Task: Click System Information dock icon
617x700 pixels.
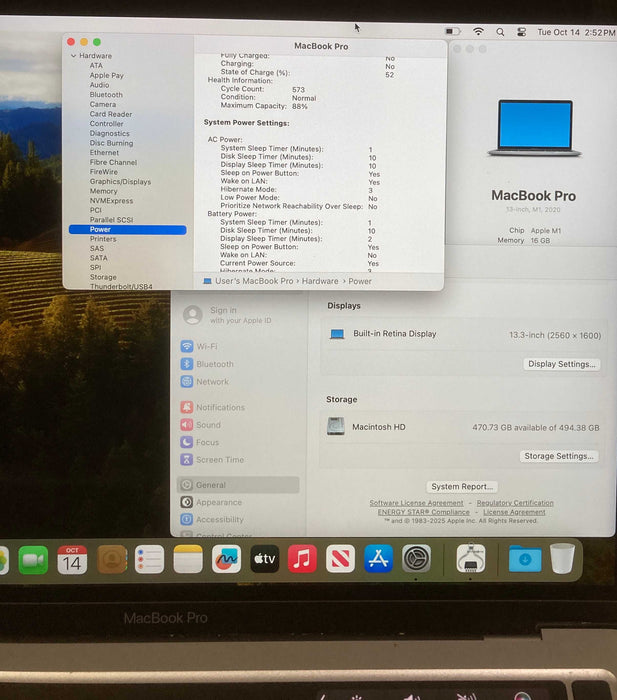Action: click(x=471, y=558)
